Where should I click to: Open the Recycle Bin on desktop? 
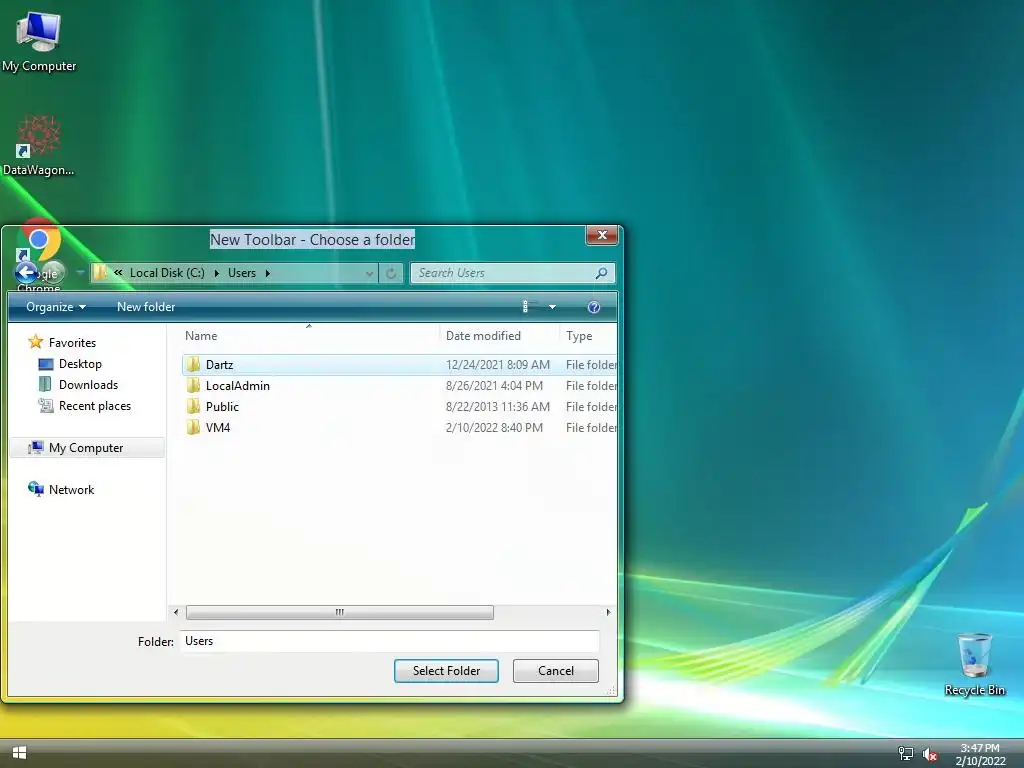pos(974,664)
